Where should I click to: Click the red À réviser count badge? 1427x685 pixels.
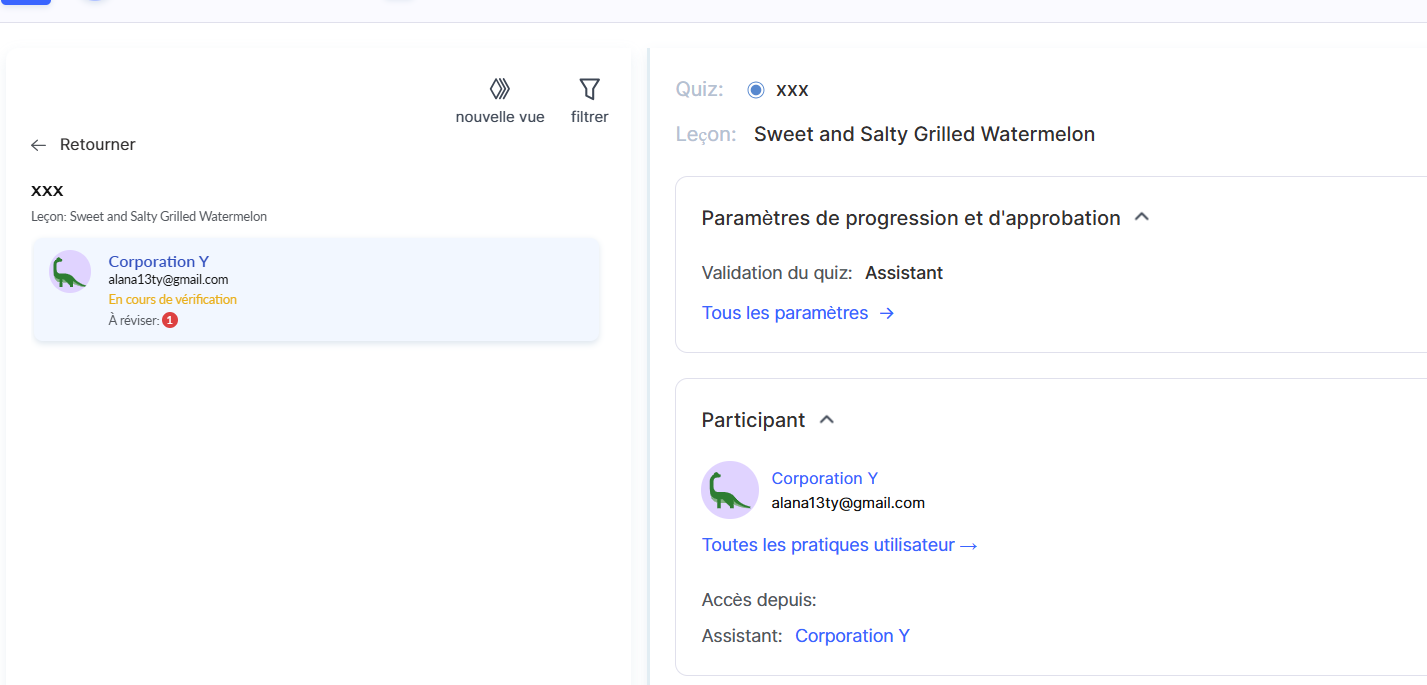pos(170,321)
